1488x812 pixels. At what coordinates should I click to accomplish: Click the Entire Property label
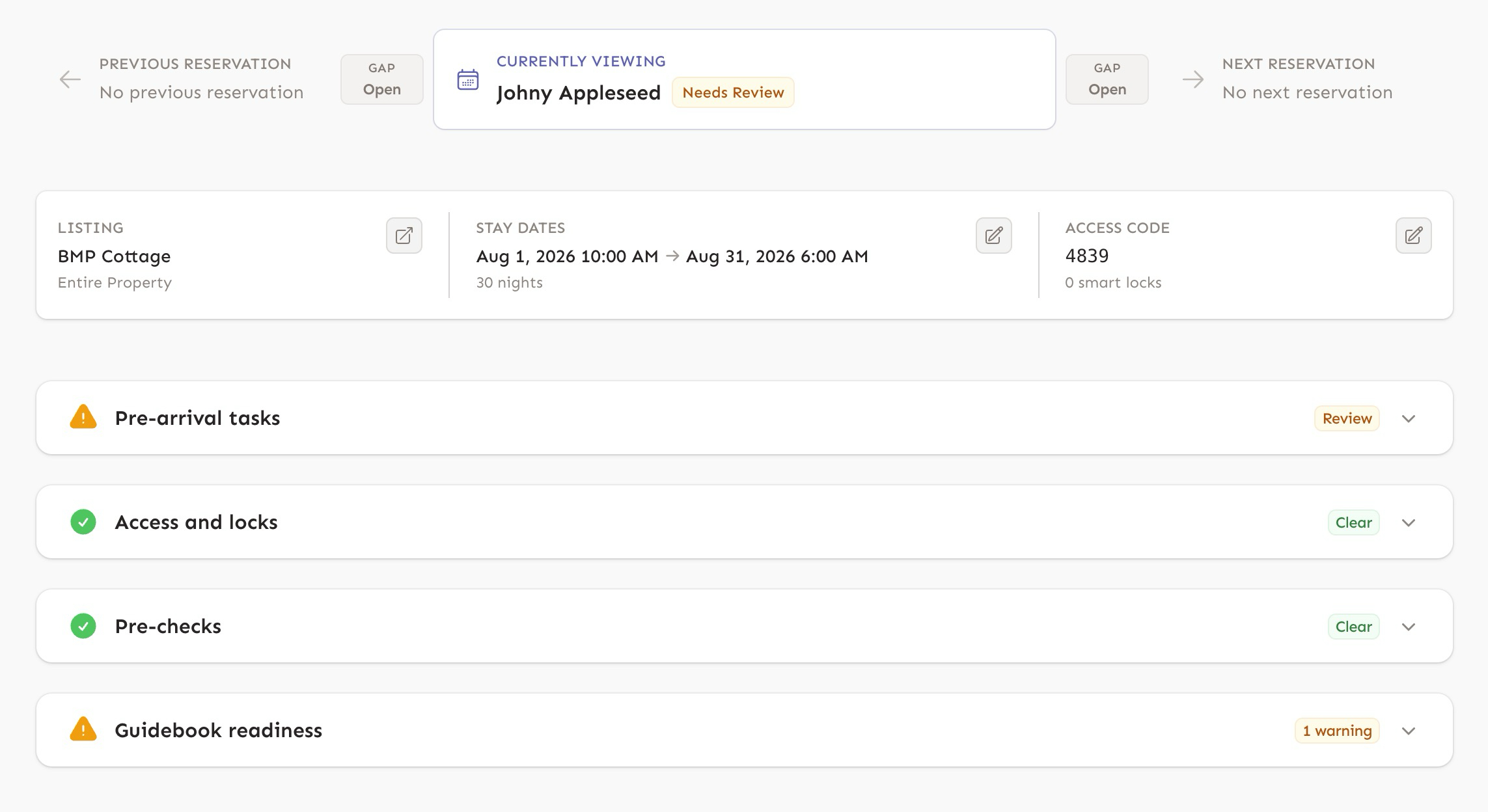[115, 282]
